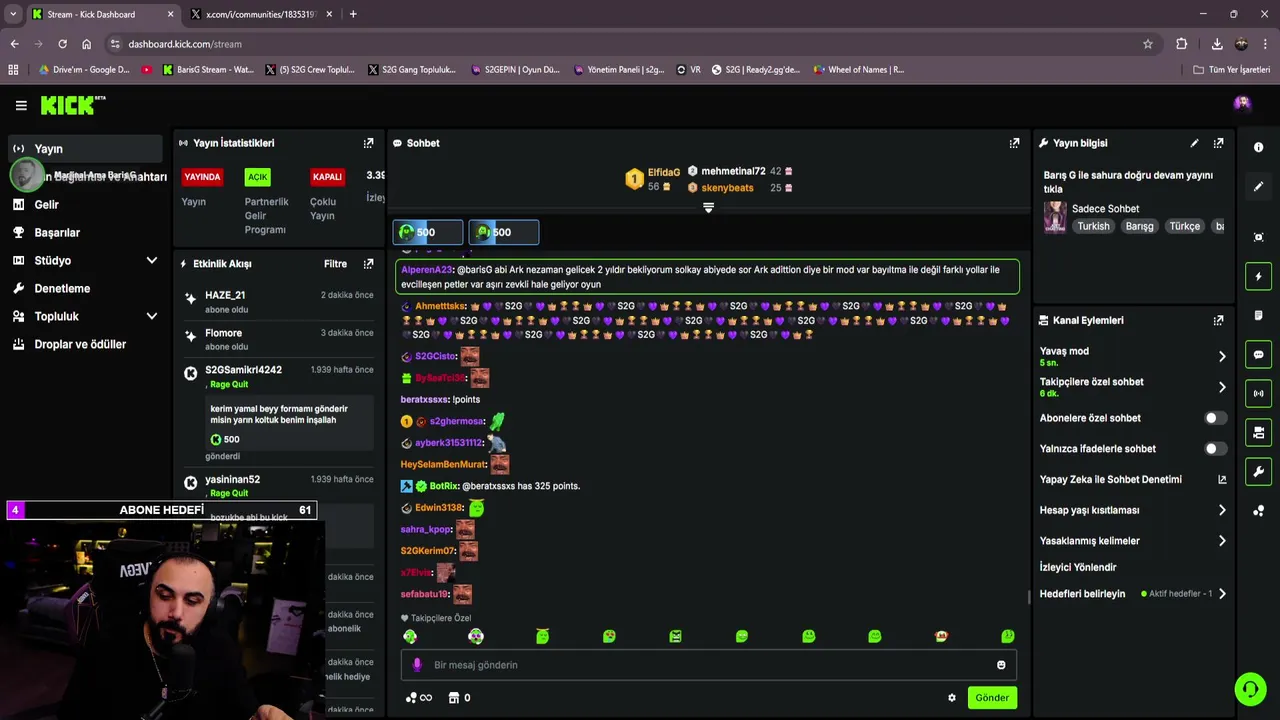Image resolution: width=1280 pixels, height=720 pixels.
Task: Send the message with Gönder button
Action: click(992, 698)
